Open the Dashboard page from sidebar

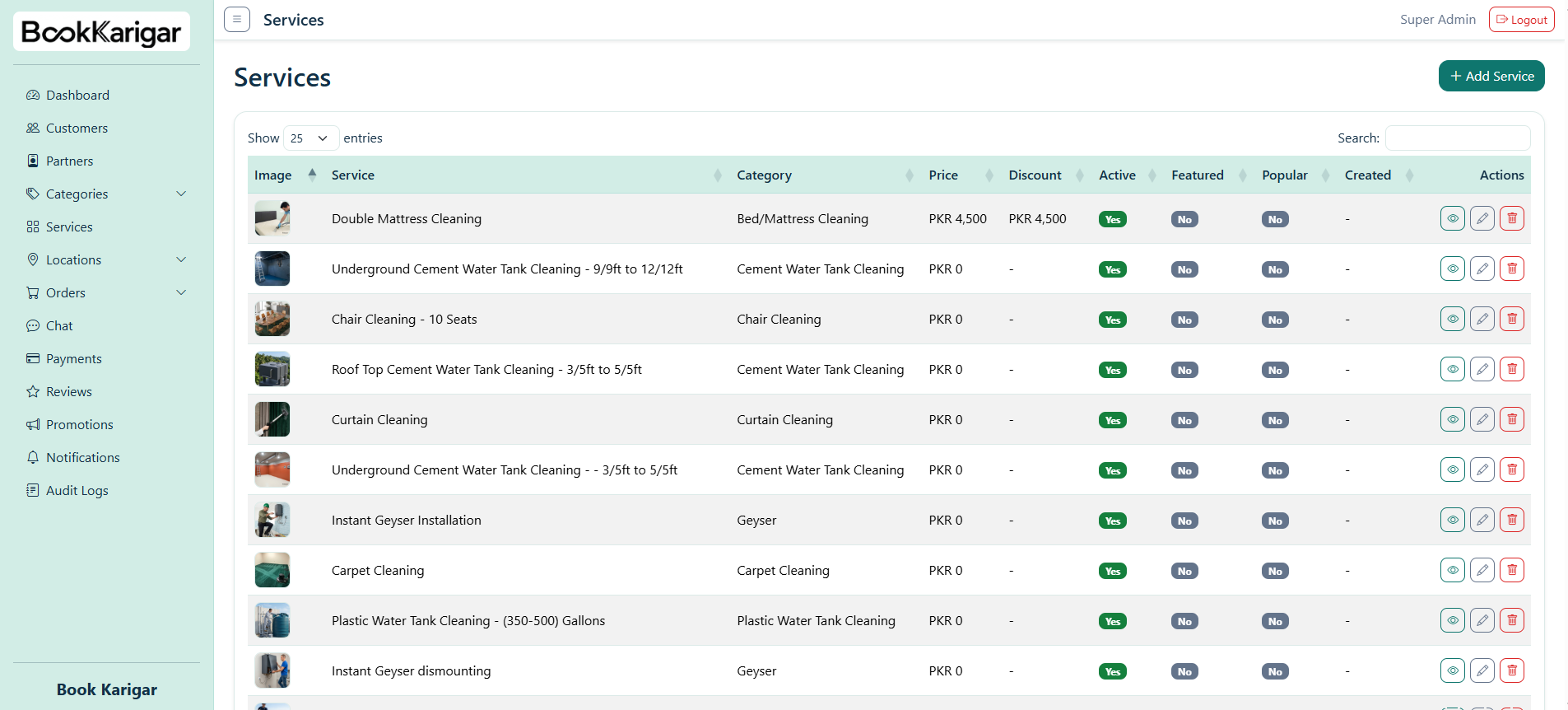[x=107, y=95]
